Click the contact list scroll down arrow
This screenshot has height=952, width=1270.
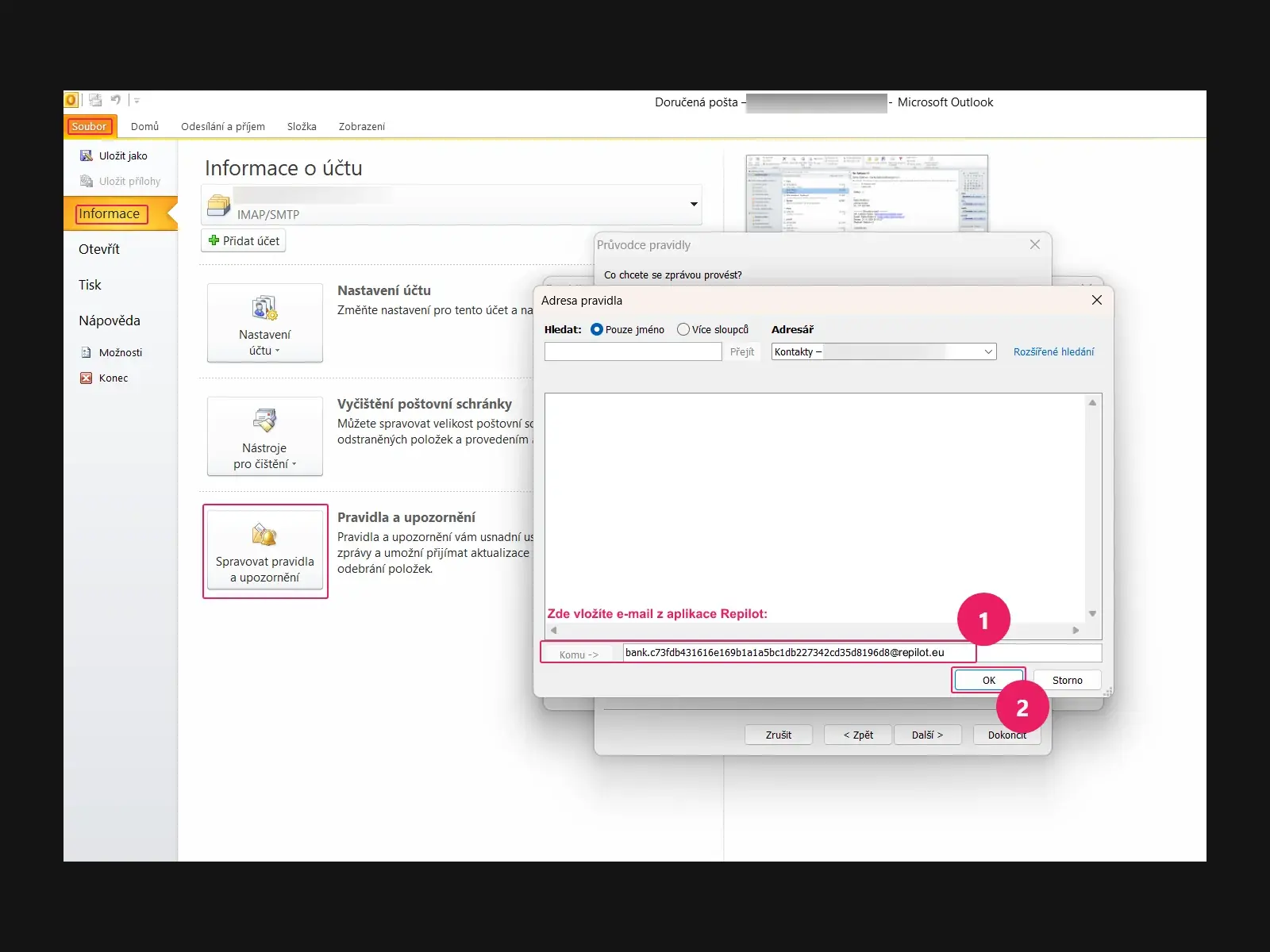[x=1093, y=613]
